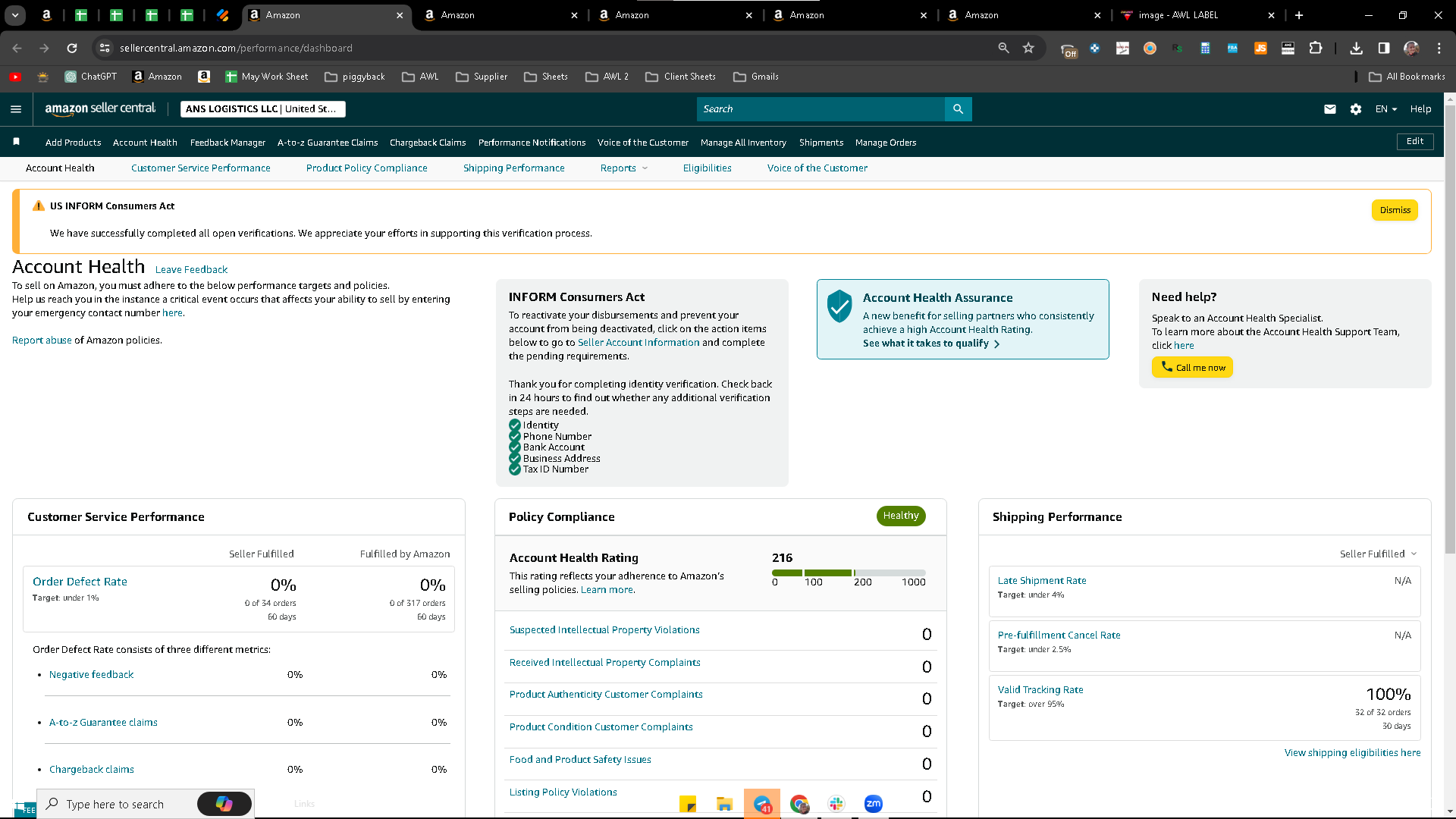The width and height of the screenshot is (1456, 819).
Task: Open the Negative feedback metric link
Action: pyautogui.click(x=91, y=675)
